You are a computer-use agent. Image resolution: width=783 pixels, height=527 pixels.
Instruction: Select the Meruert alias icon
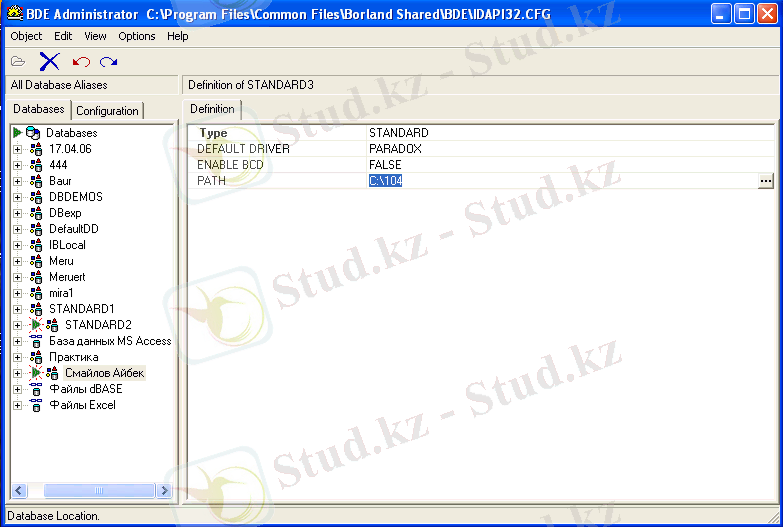(36, 277)
